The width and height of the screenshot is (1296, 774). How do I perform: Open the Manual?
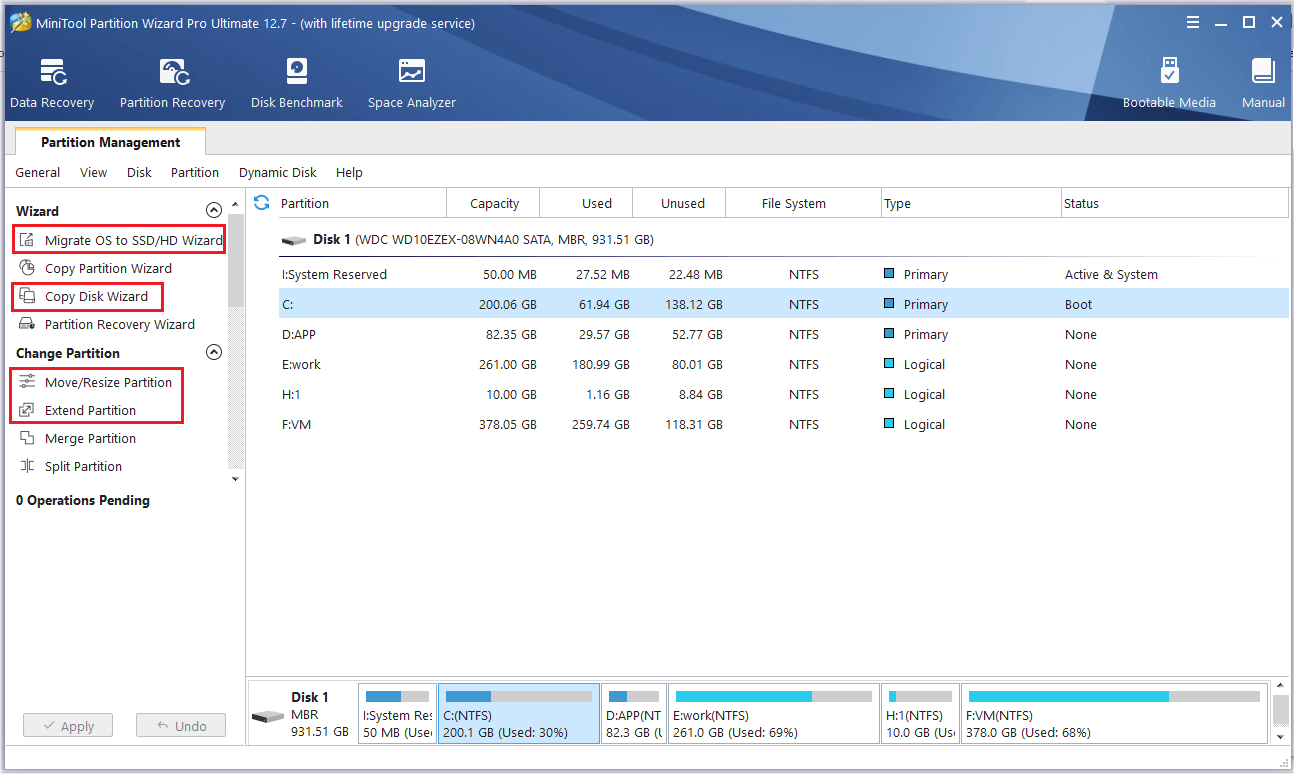click(x=1263, y=84)
